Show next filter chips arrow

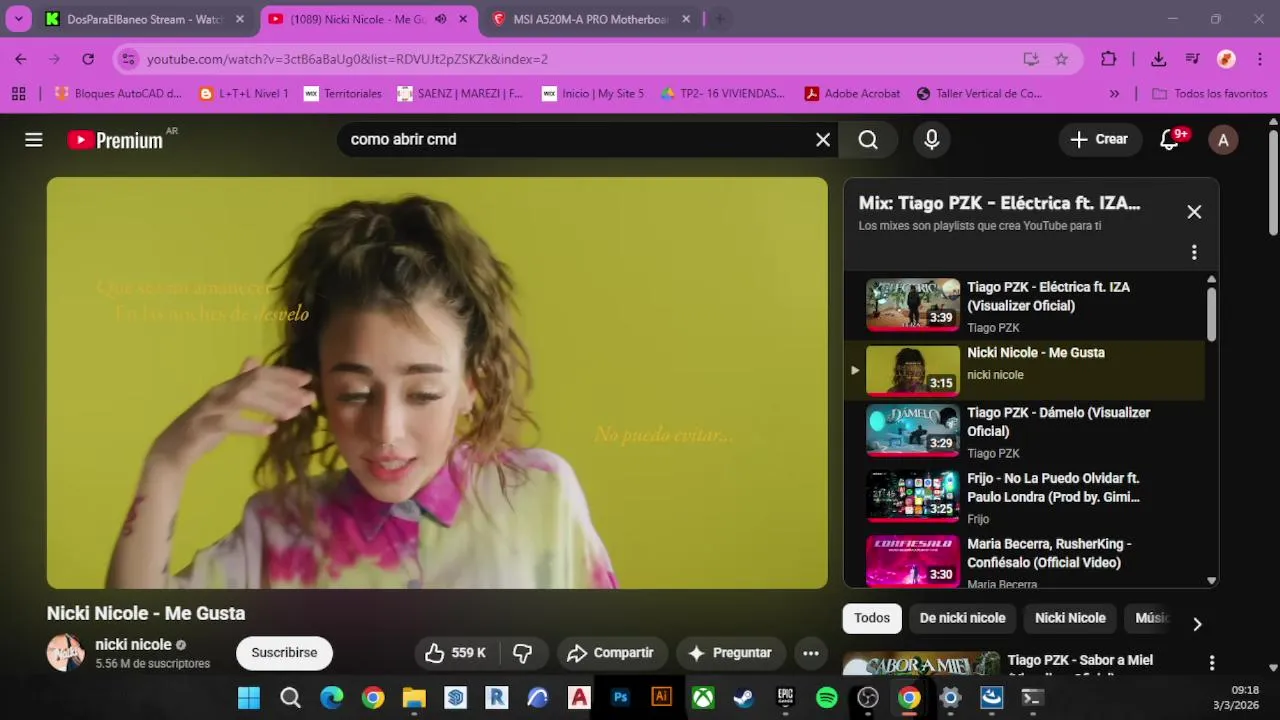point(1197,624)
